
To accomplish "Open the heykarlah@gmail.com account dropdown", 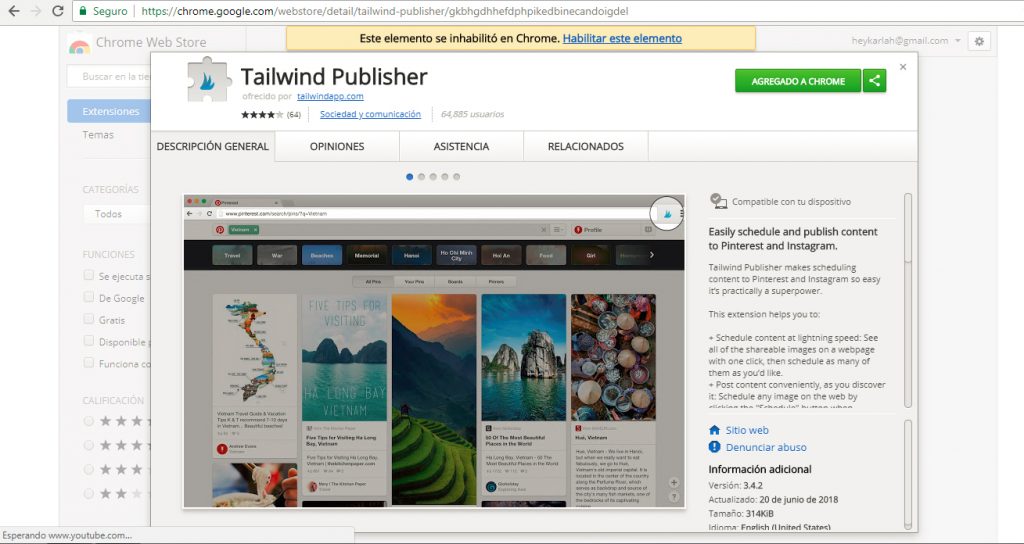I will (x=906, y=40).
